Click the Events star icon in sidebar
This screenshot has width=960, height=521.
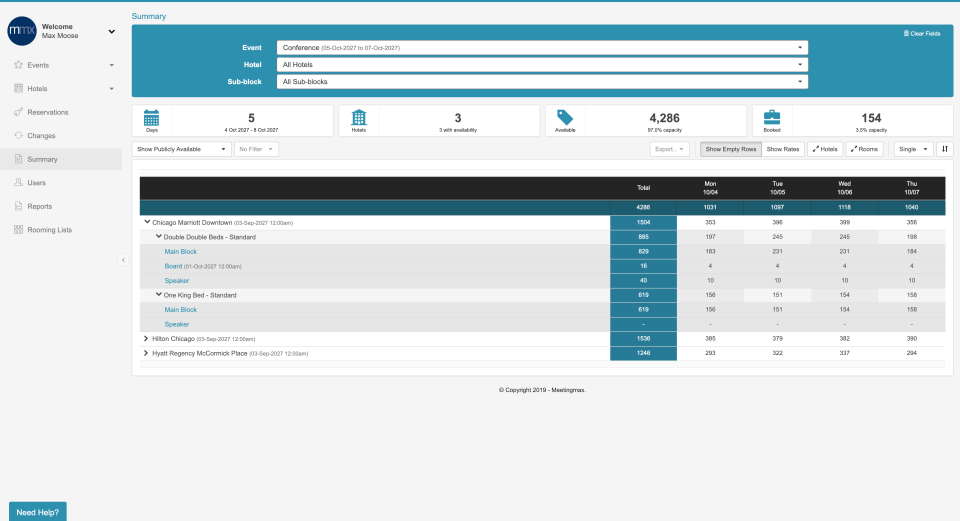18,65
